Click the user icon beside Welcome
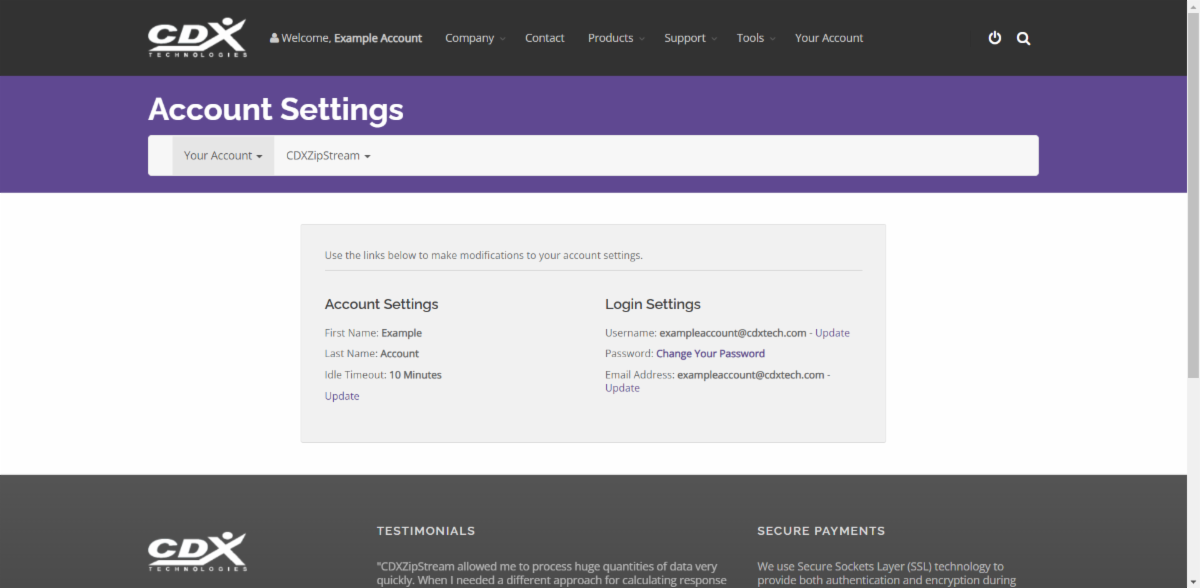Screen dimensions: 1200x588 [x=274, y=38]
